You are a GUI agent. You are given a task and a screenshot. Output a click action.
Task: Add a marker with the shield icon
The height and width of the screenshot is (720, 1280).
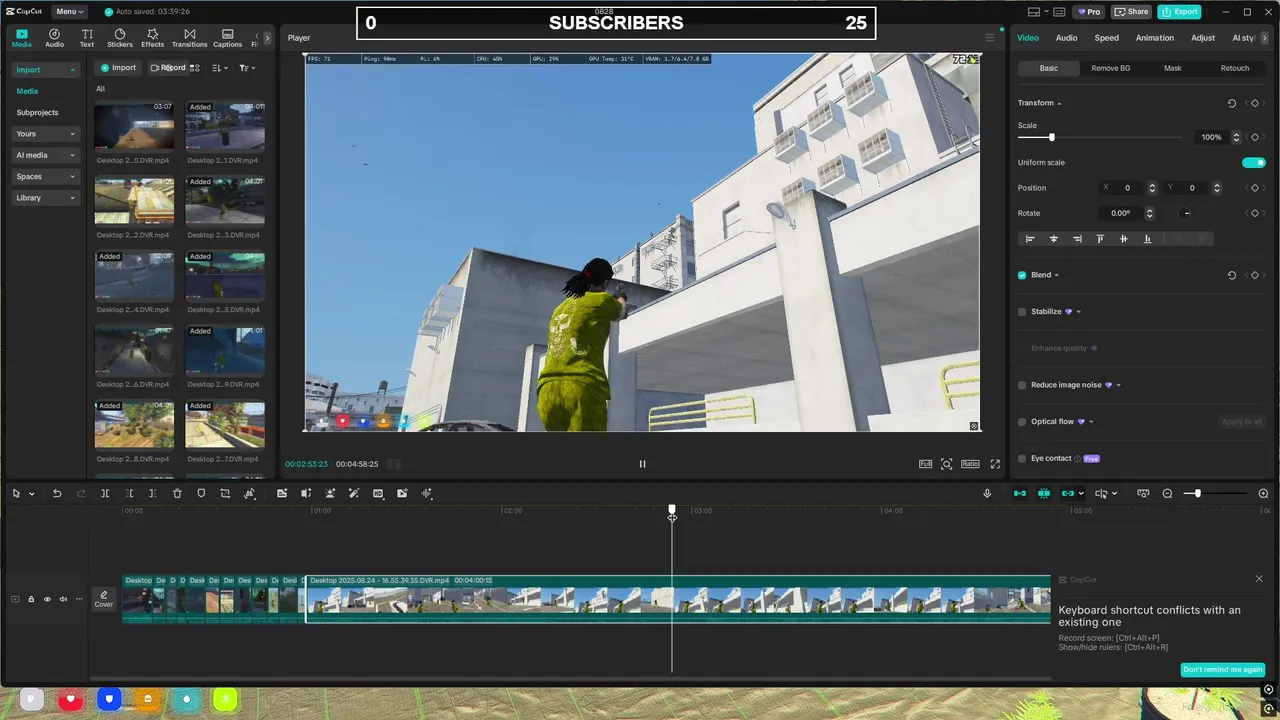click(x=201, y=493)
